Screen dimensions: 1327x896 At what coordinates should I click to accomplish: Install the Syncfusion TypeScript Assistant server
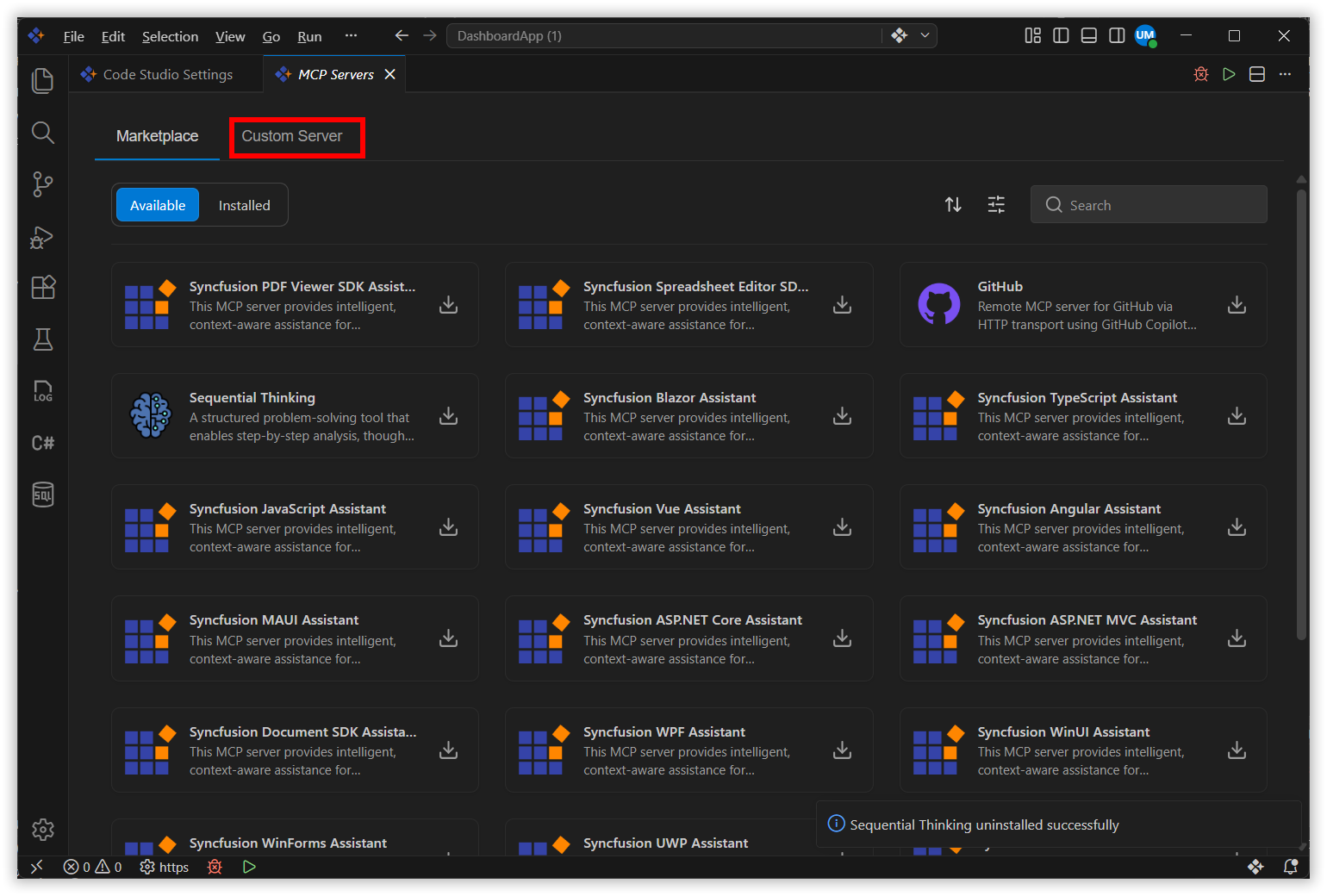point(1237,416)
